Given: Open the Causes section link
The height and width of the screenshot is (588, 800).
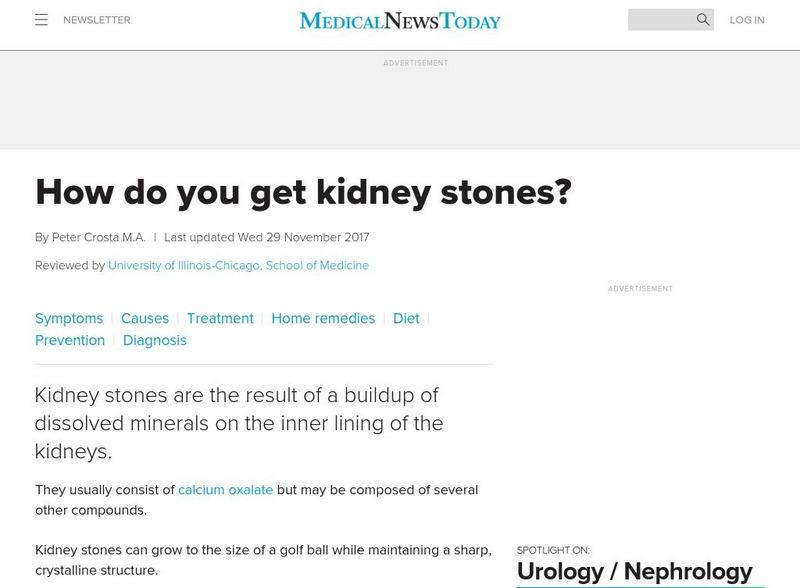Looking at the screenshot, I should point(144,318).
